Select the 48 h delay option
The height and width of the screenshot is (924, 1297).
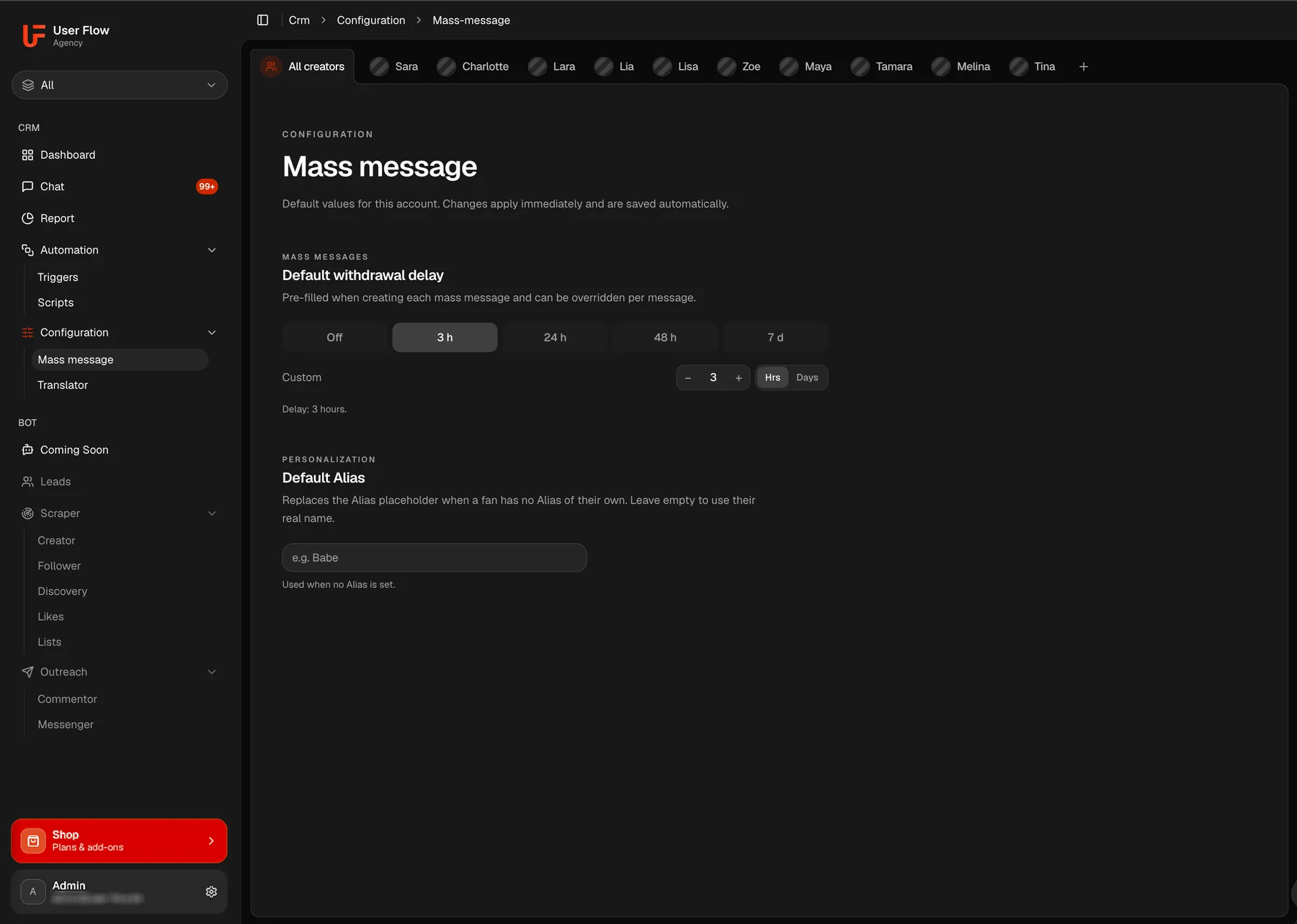(665, 337)
